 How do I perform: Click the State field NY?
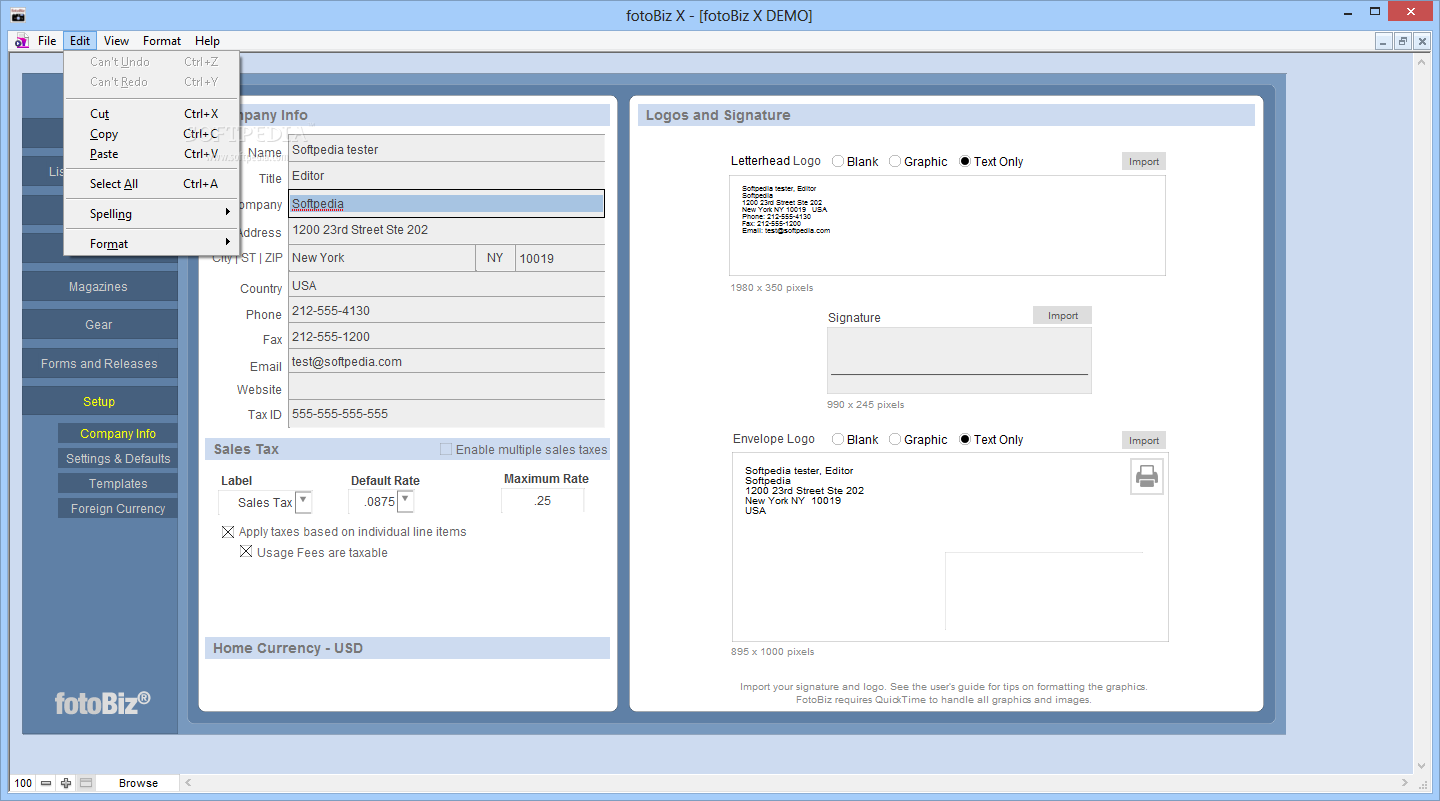[x=495, y=258]
